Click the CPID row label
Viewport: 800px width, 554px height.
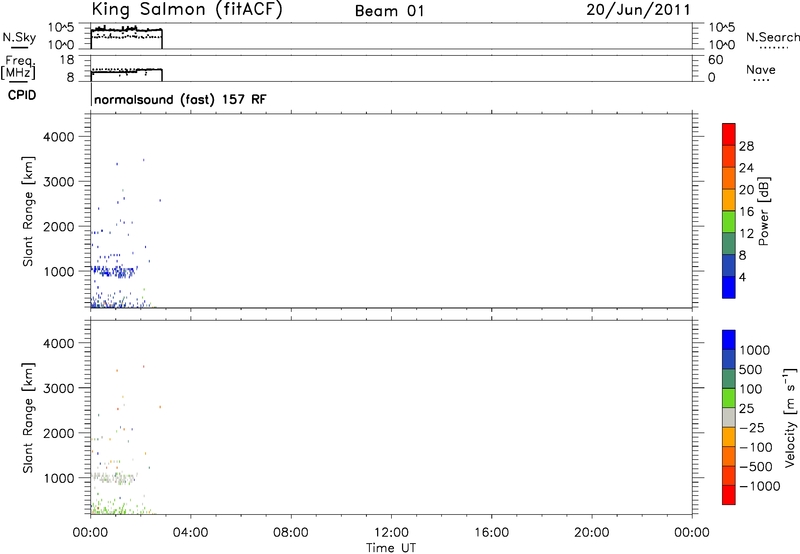click(21, 95)
